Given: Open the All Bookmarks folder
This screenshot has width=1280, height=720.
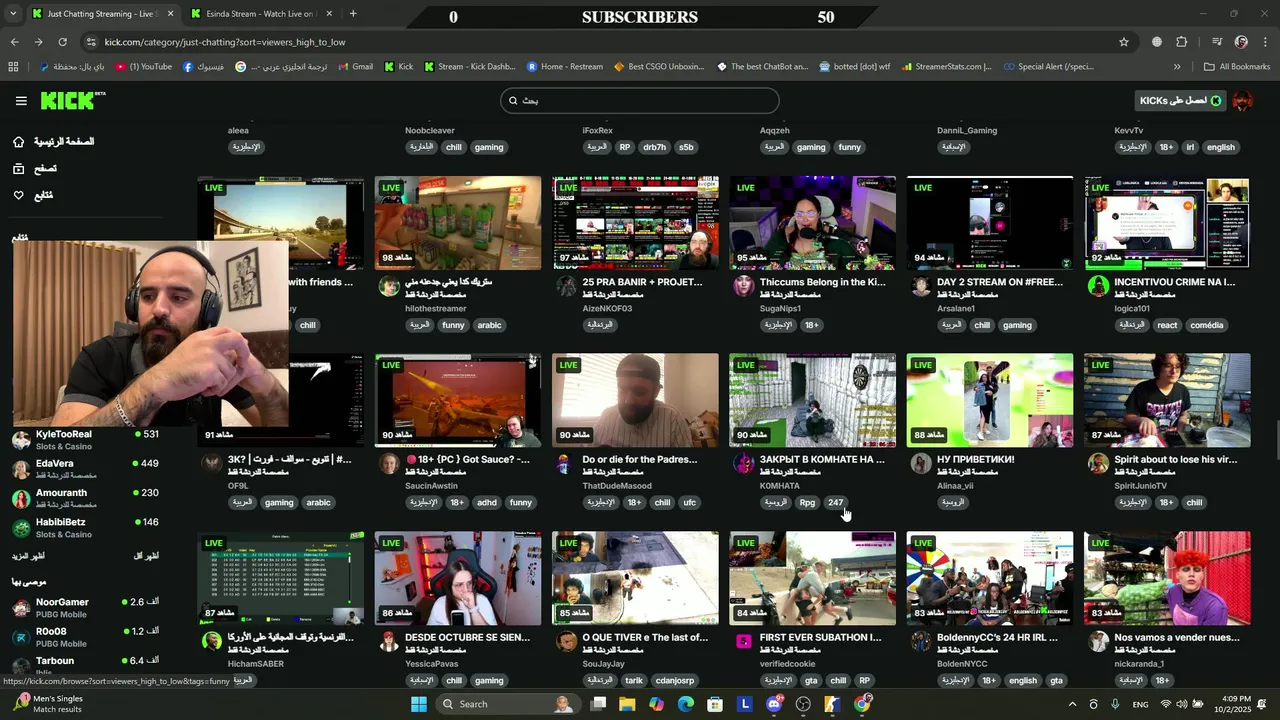Looking at the screenshot, I should tap(1237, 67).
